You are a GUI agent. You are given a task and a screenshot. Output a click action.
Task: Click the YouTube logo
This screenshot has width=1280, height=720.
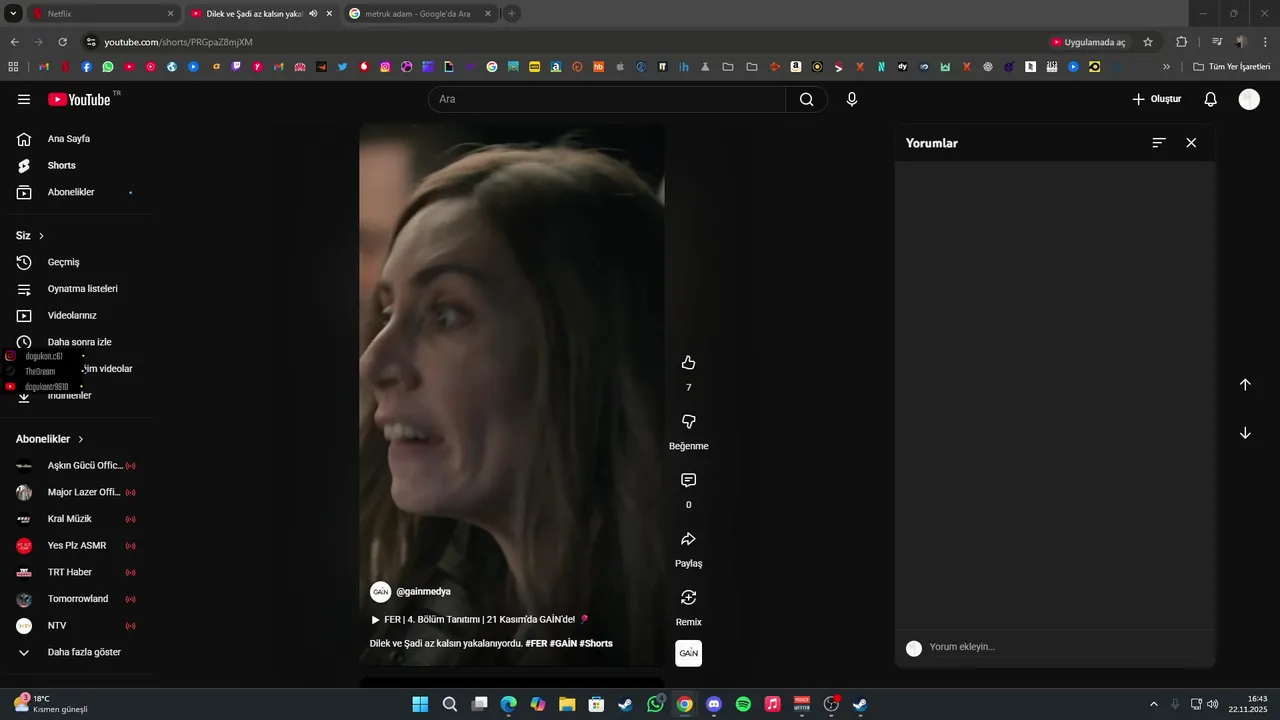pos(80,99)
